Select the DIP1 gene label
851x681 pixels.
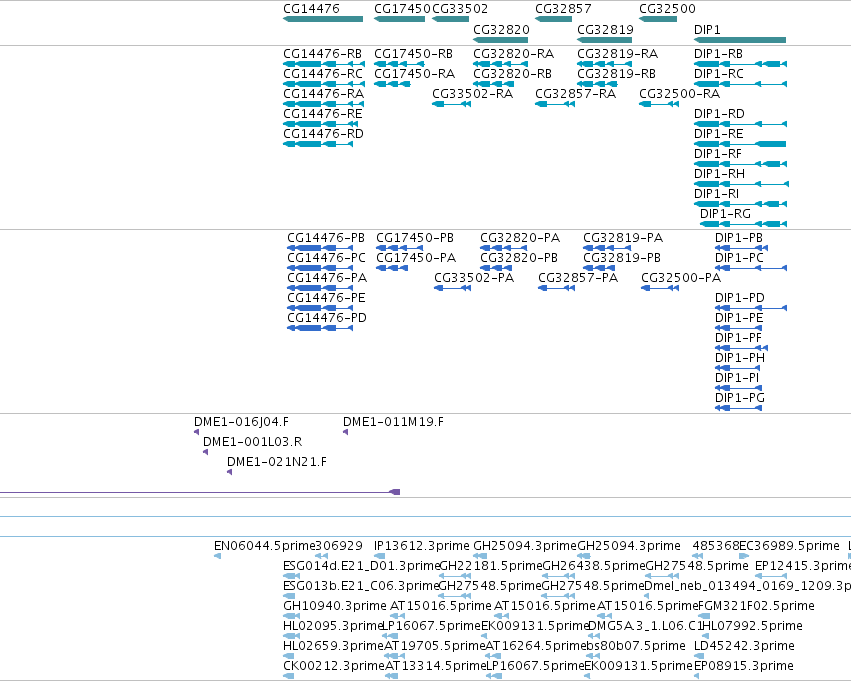(707, 29)
